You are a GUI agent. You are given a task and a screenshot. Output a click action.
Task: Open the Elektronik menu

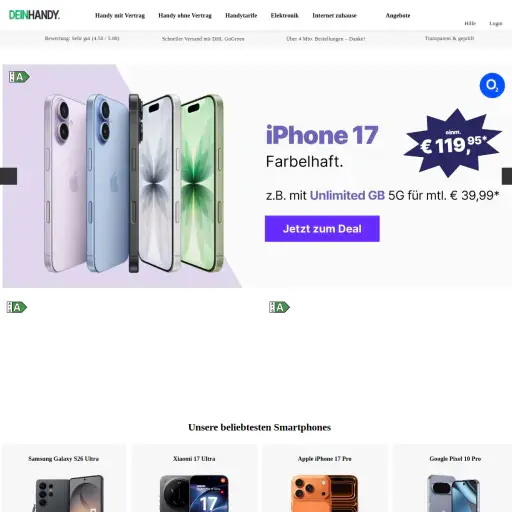pos(285,16)
